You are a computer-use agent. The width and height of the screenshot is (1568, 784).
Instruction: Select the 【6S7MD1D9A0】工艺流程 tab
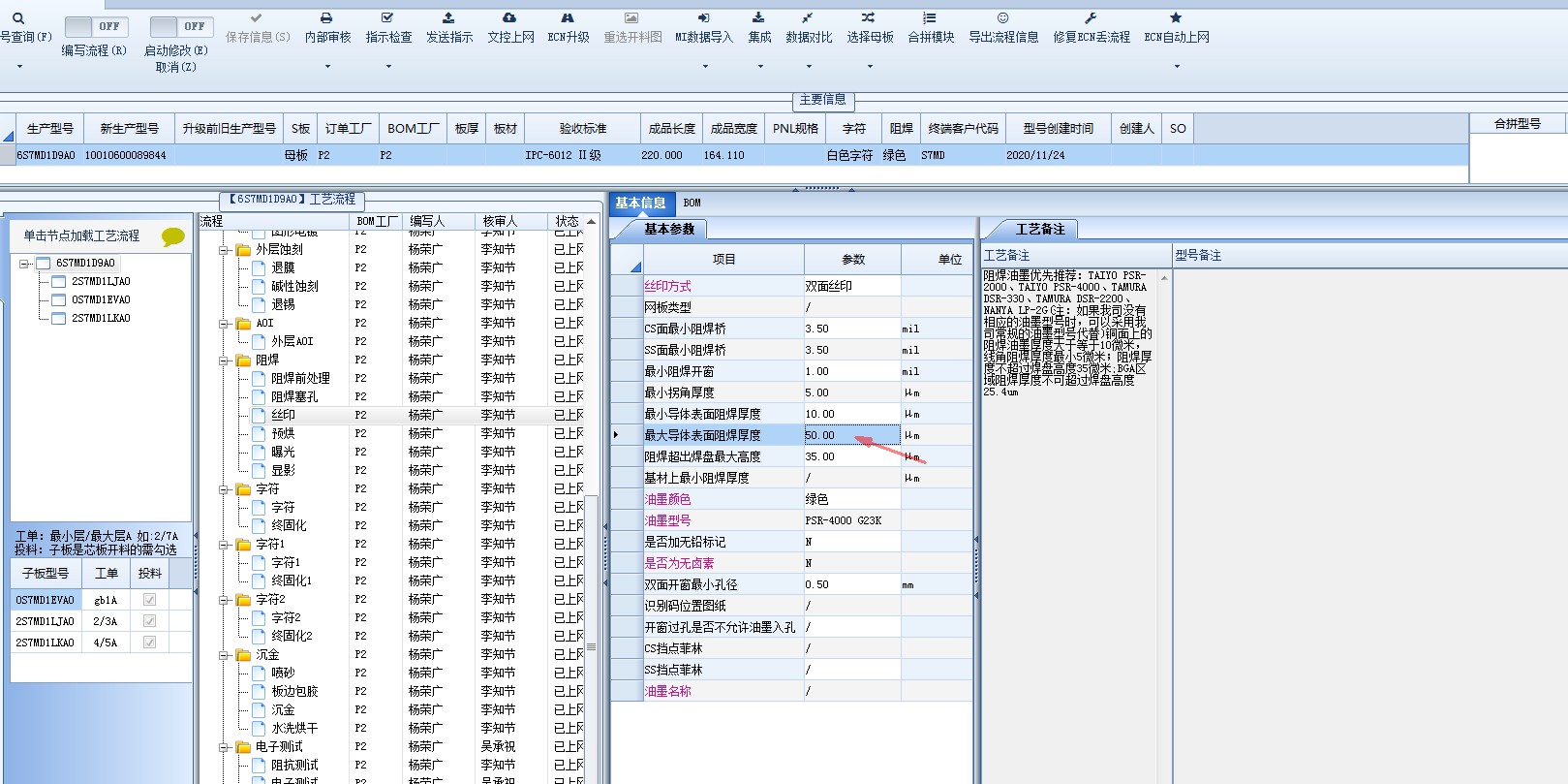point(292,200)
